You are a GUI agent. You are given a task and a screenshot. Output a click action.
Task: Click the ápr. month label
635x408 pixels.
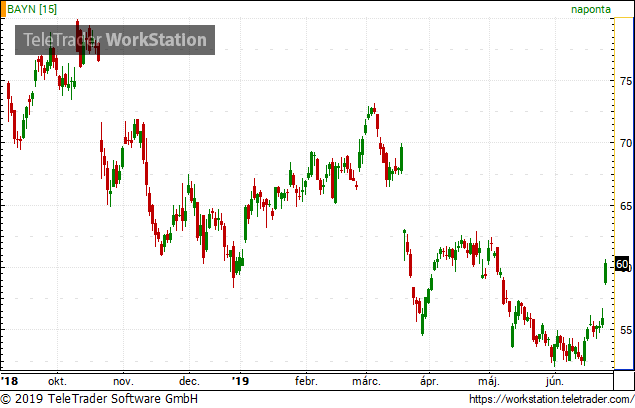429,381
